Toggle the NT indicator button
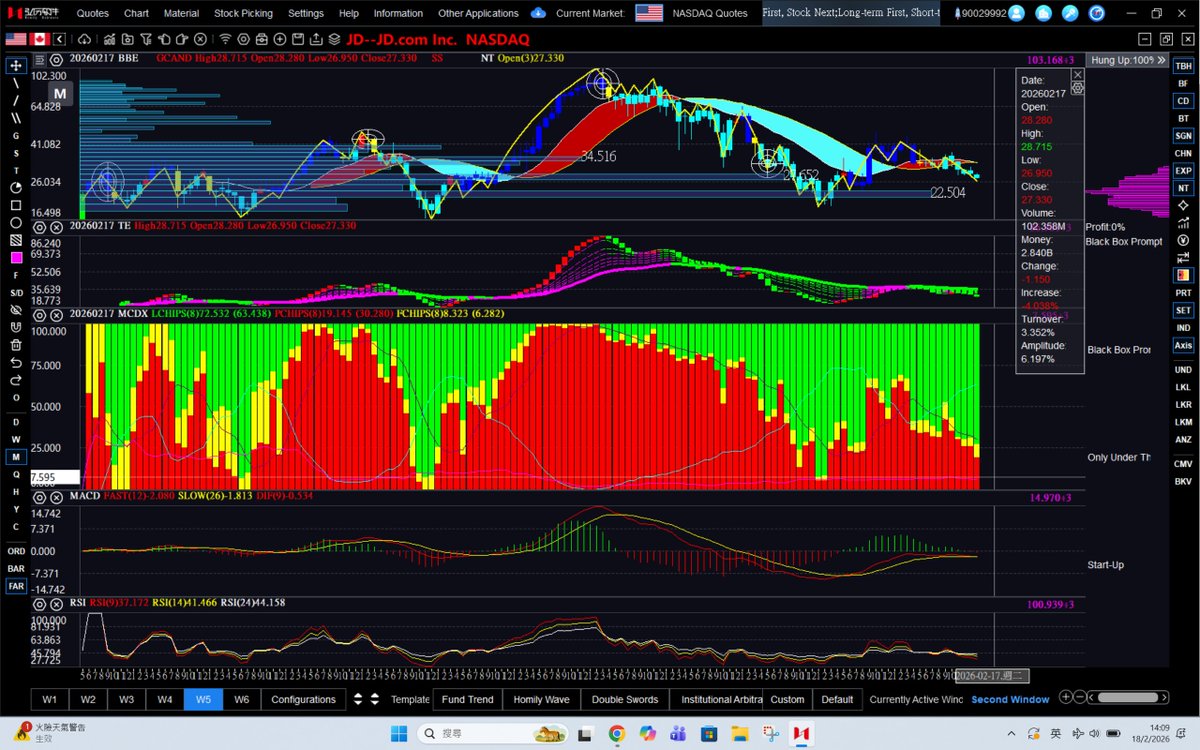Screen dimensions: 1200x750 coord(1183,188)
